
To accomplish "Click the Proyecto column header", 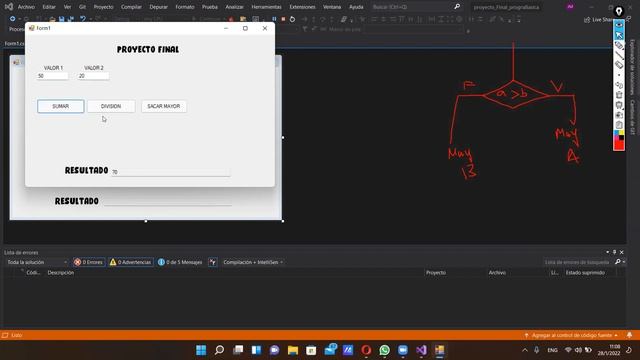I will pyautogui.click(x=436, y=273).
